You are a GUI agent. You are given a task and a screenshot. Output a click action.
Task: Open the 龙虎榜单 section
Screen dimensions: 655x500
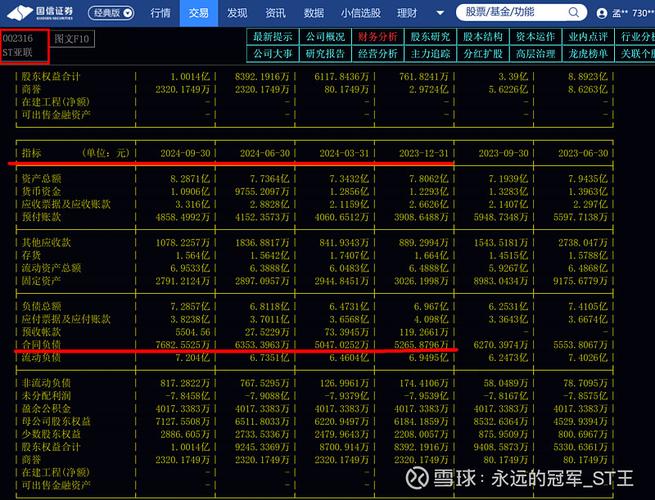point(589,53)
